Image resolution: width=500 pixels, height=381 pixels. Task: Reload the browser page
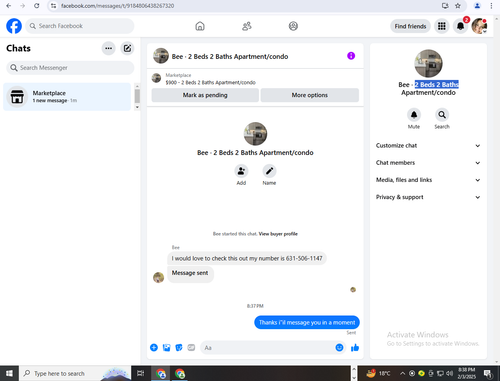pos(37,6)
